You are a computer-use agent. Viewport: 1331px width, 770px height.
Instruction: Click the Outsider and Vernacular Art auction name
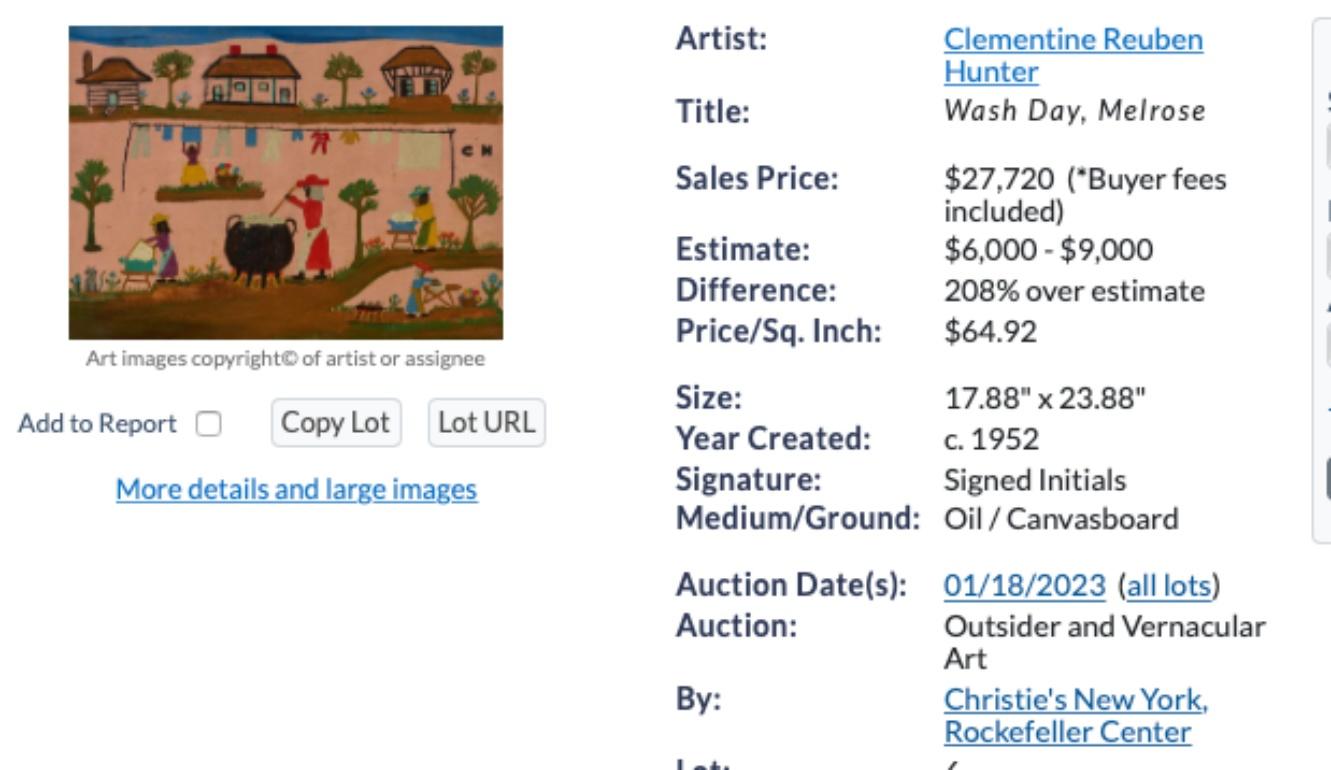click(x=1105, y=642)
